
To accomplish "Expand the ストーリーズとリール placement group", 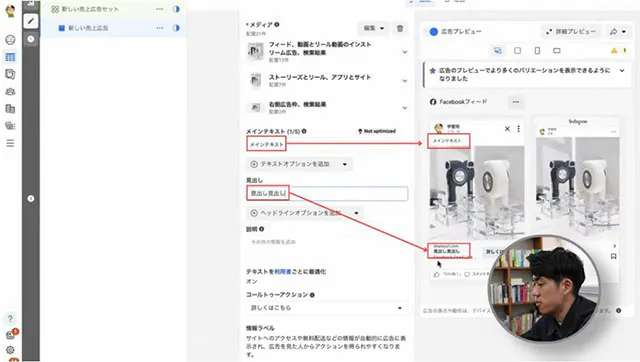I will [x=404, y=80].
